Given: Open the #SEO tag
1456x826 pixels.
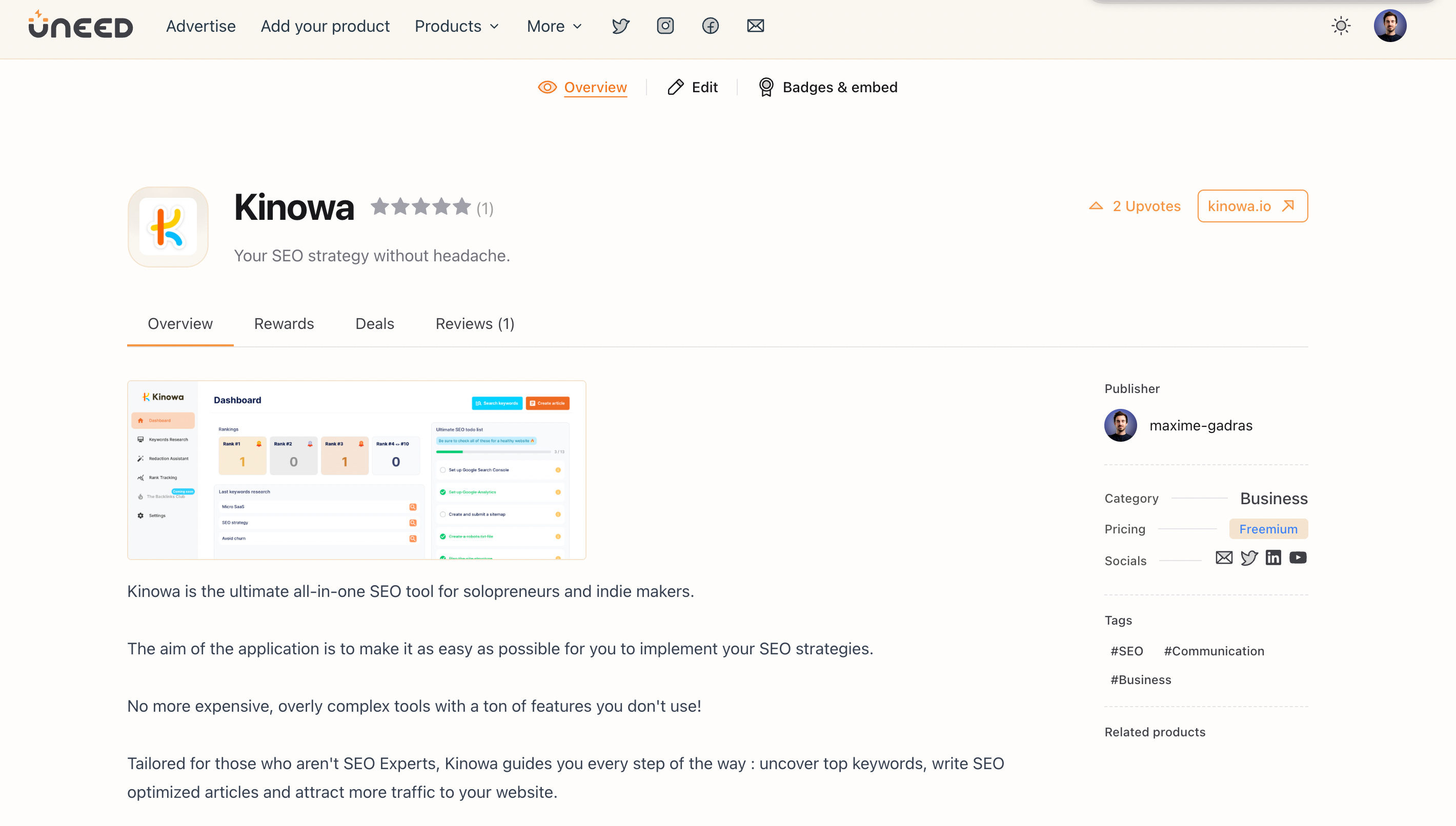Looking at the screenshot, I should 1126,651.
